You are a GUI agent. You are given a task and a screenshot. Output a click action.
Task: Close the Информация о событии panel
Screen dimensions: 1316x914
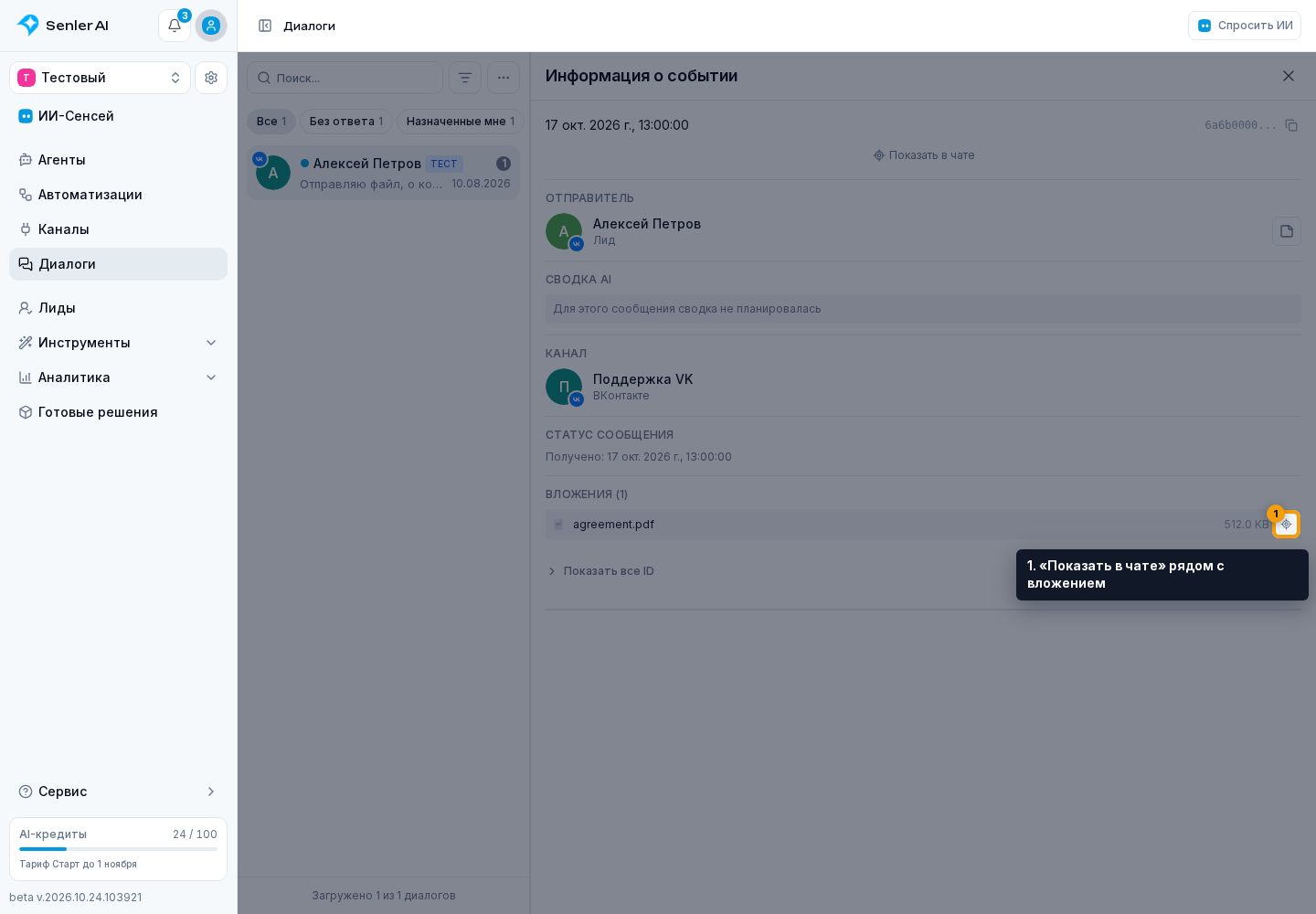pos(1289,76)
